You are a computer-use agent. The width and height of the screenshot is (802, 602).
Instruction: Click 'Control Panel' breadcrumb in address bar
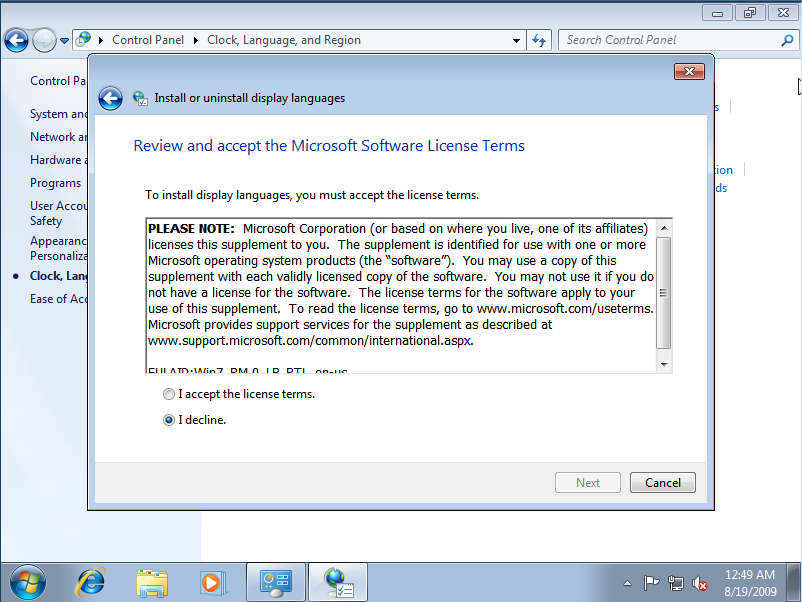148,40
